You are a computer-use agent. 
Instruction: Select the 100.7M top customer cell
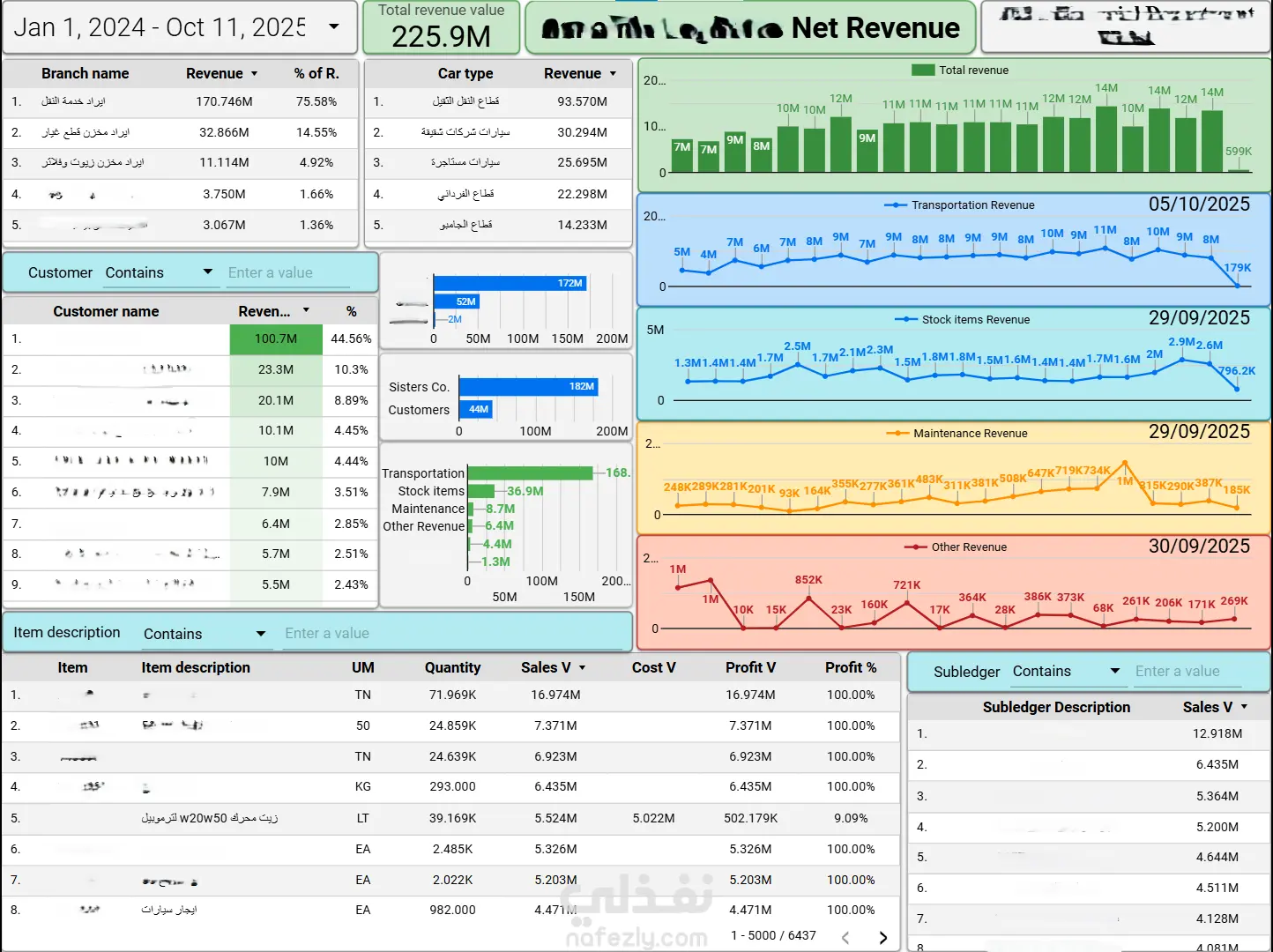[x=276, y=338]
